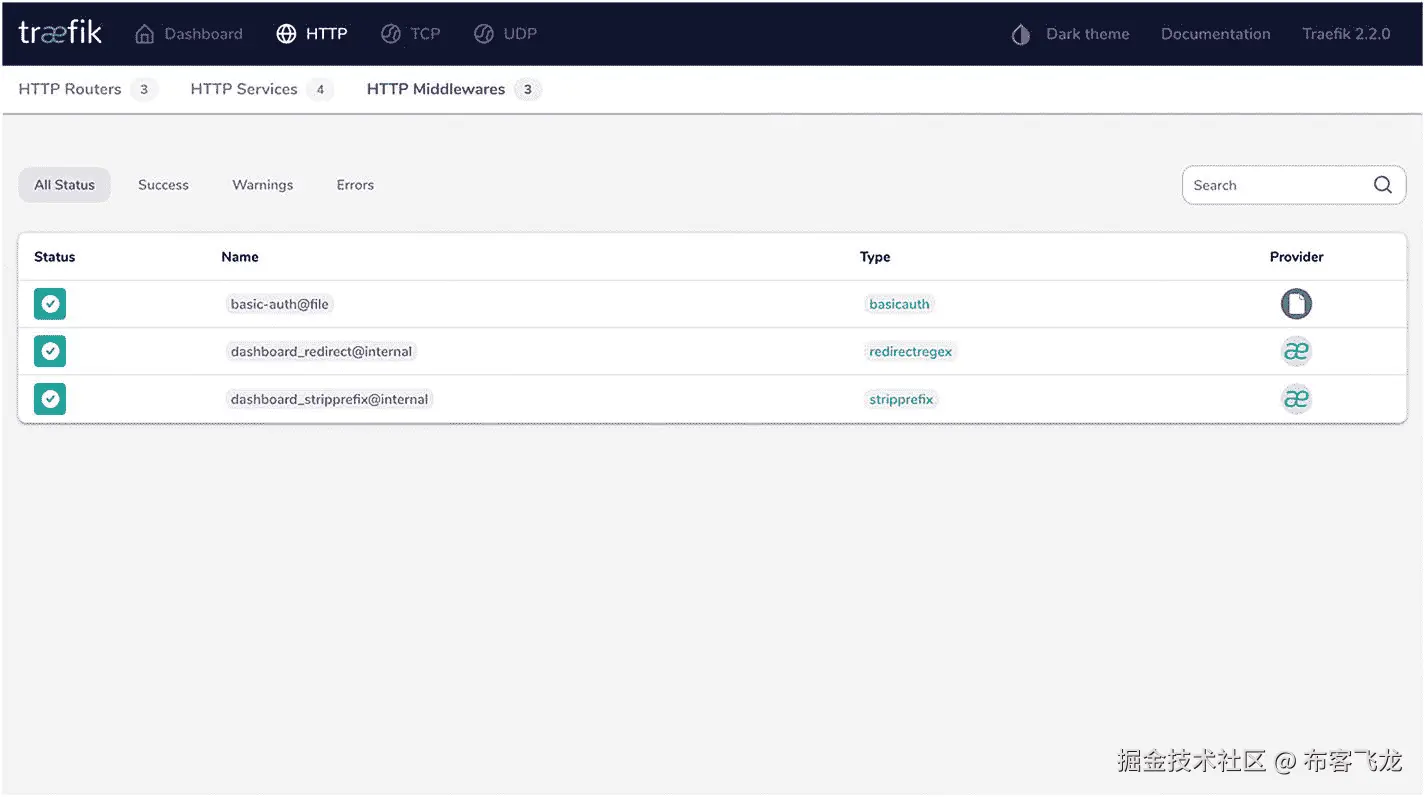
Task: Toggle Dark theme droplet icon
Action: click(1020, 35)
